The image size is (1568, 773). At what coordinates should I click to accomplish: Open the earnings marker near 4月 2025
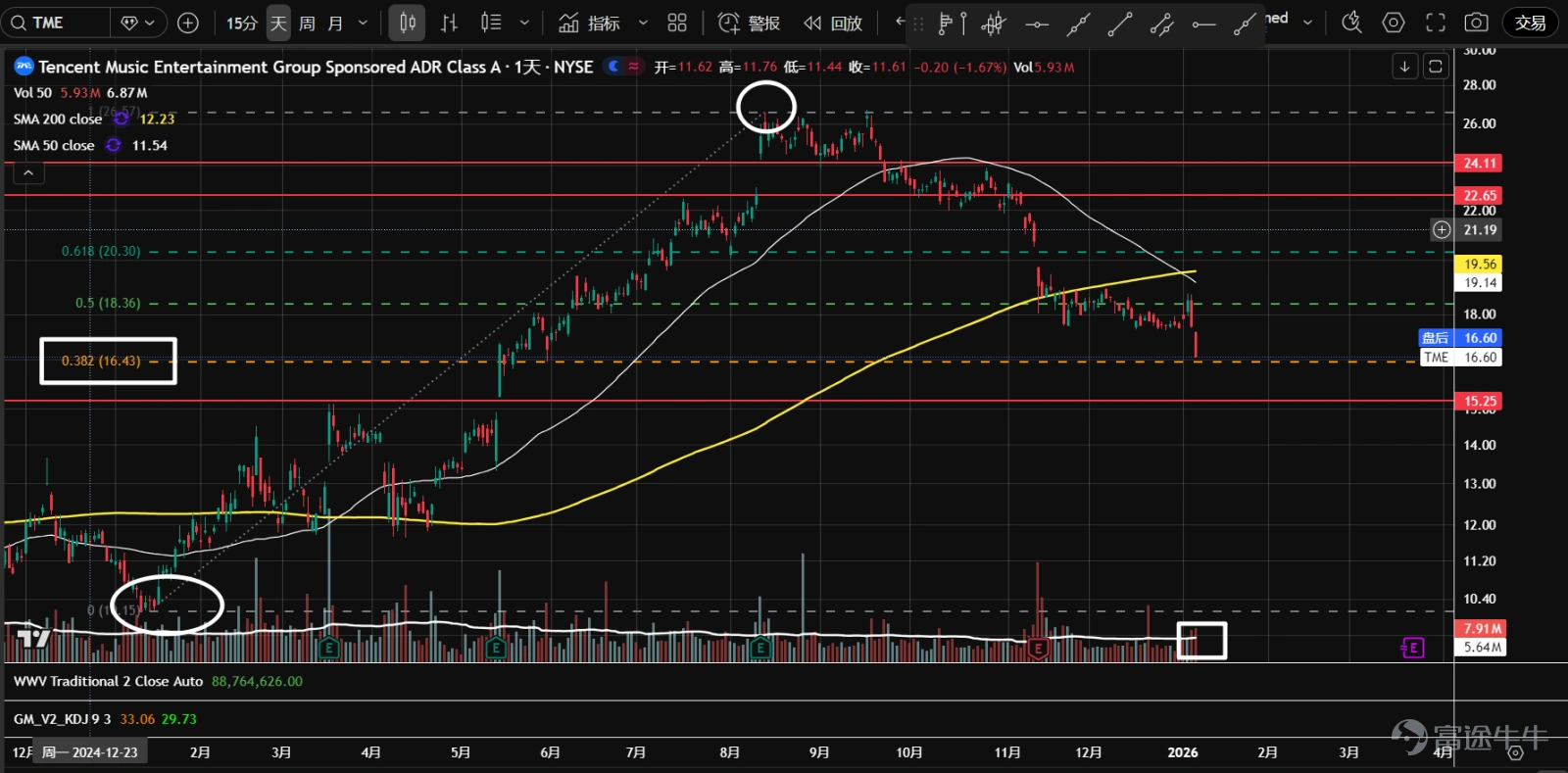pos(329,648)
